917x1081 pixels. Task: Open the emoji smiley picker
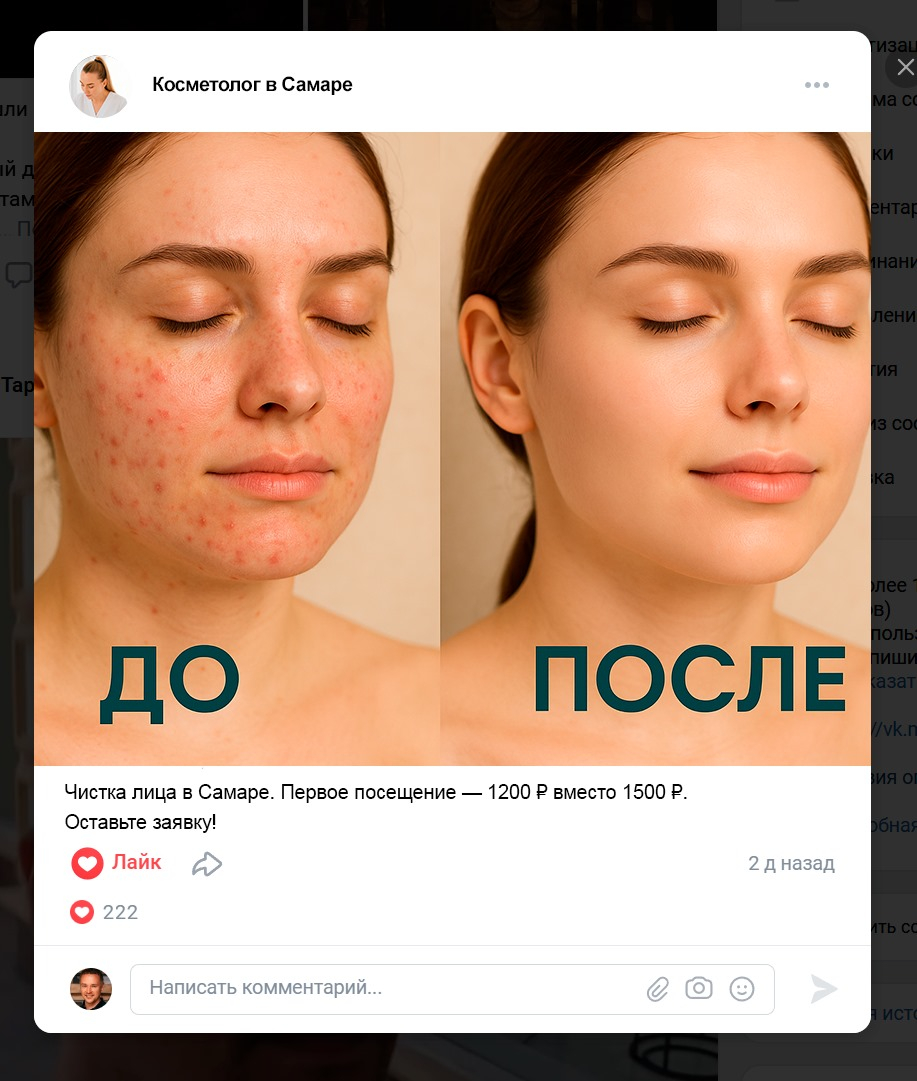pyautogui.click(x=742, y=989)
